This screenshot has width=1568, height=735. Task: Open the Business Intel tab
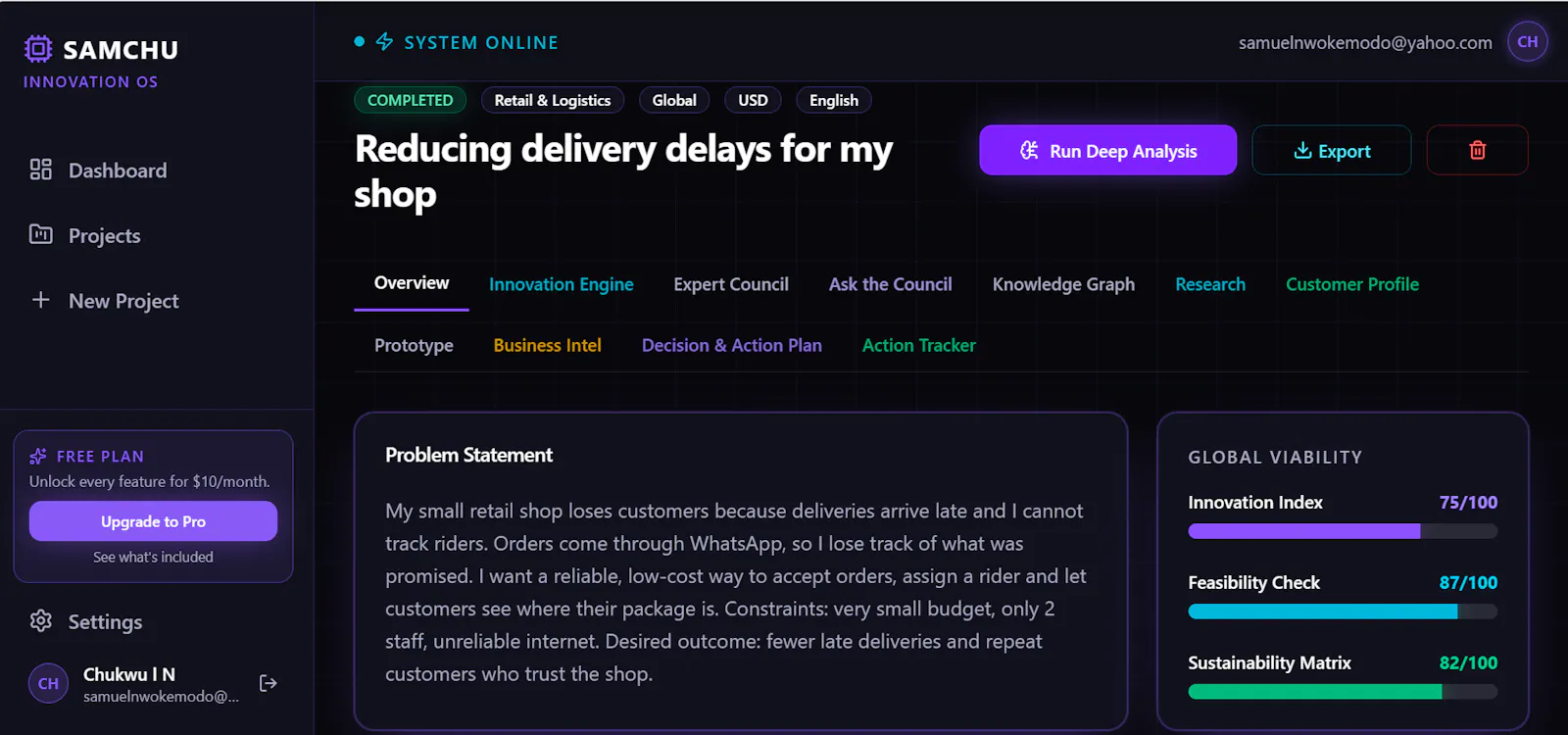pyautogui.click(x=547, y=345)
